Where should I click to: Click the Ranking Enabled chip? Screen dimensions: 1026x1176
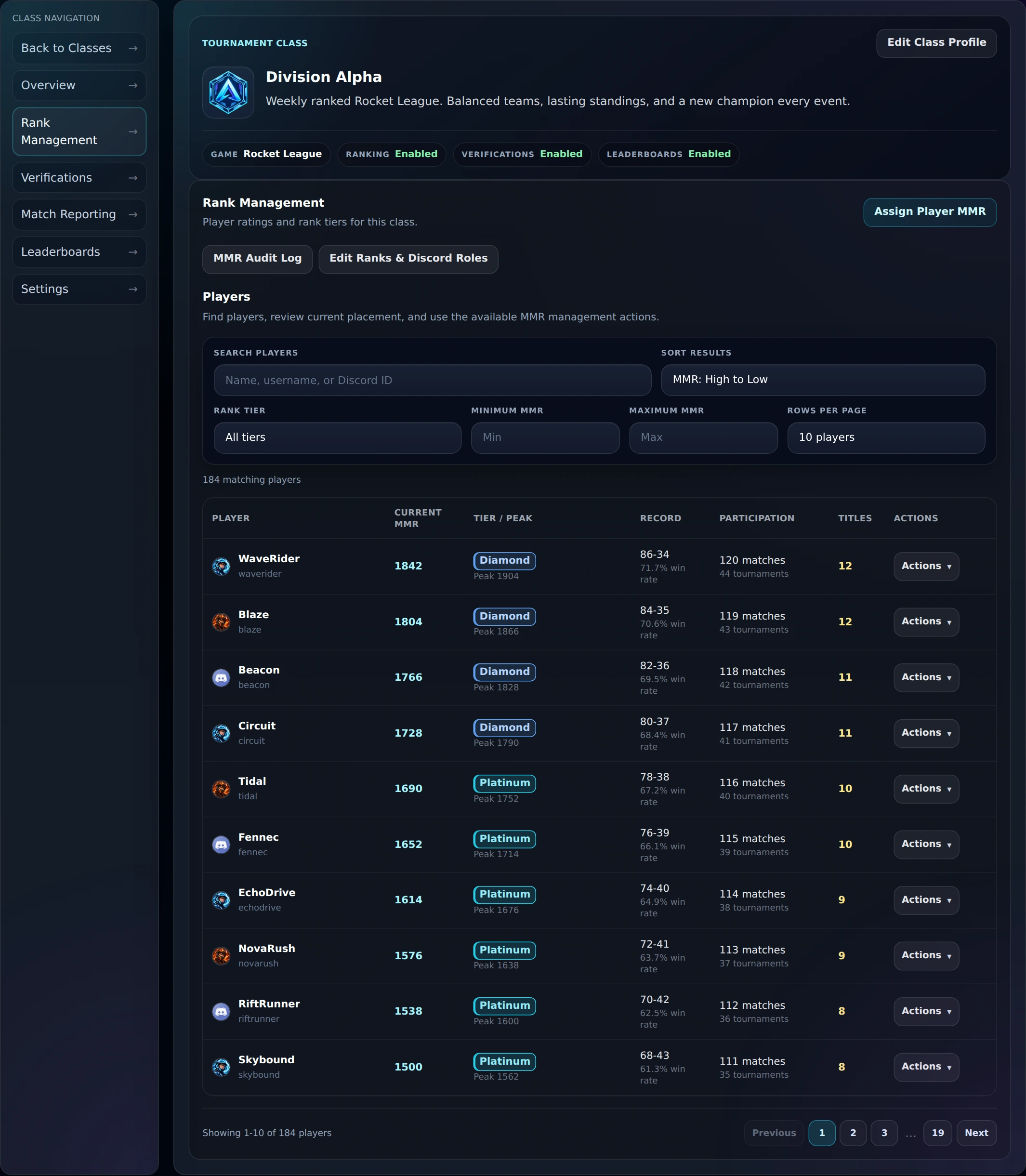392,154
